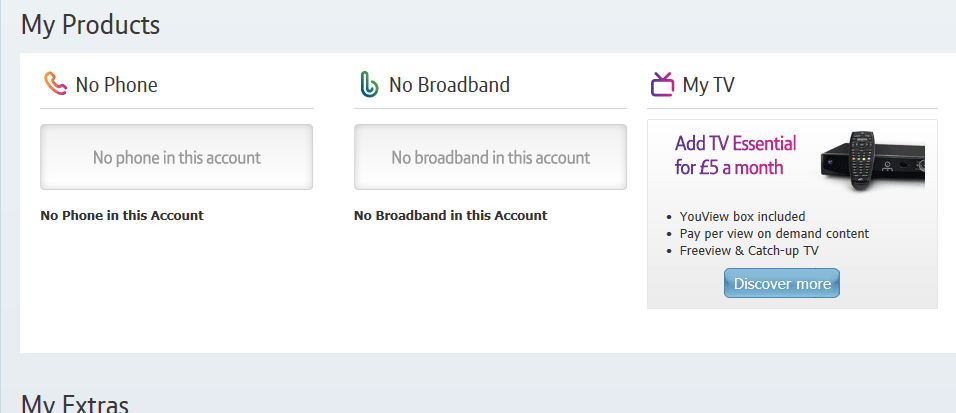Click the Discover more button
The width and height of the screenshot is (956, 413).
coord(782,284)
